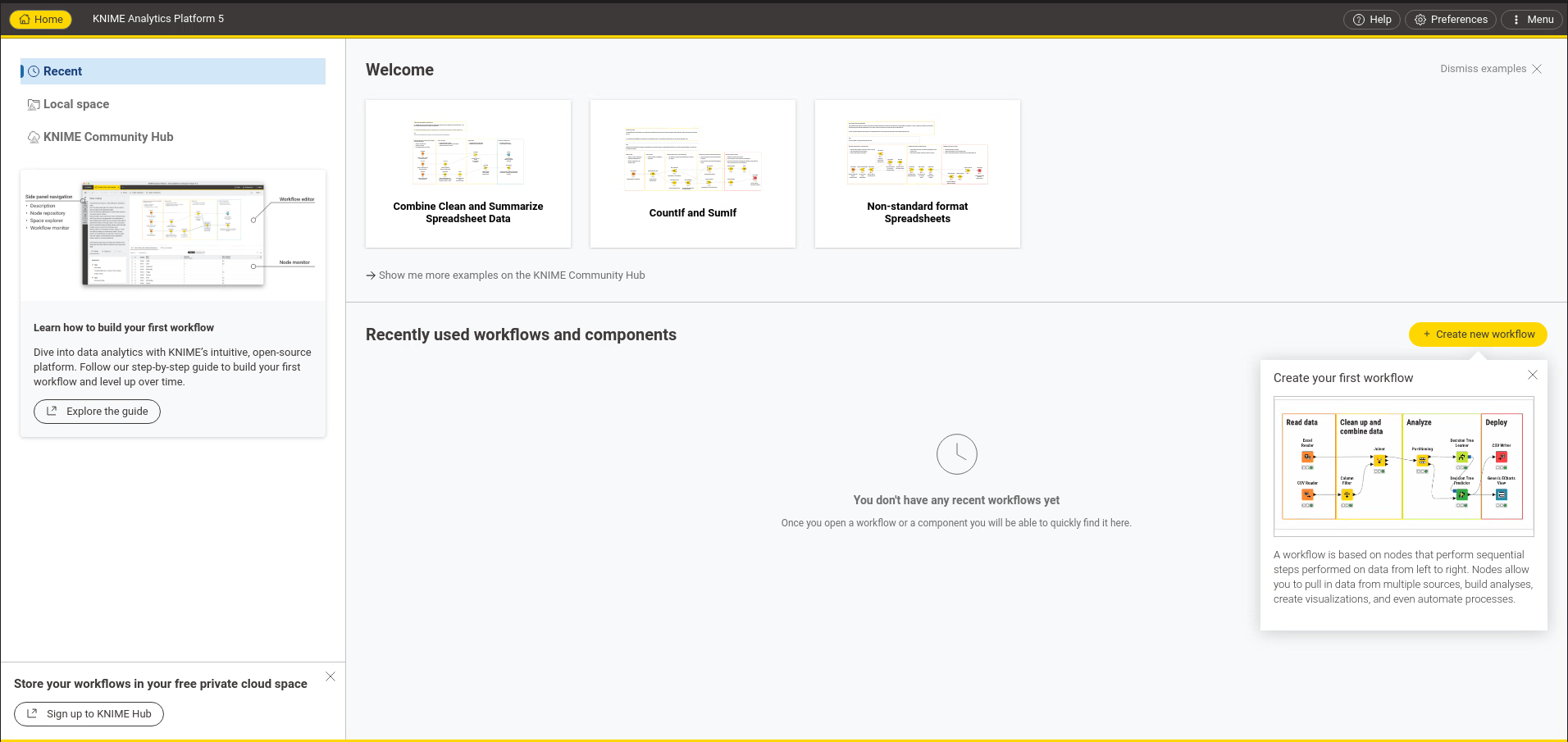Click the workflow editor preview image in sidebar
The height and width of the screenshot is (742, 1568).
[x=172, y=234]
